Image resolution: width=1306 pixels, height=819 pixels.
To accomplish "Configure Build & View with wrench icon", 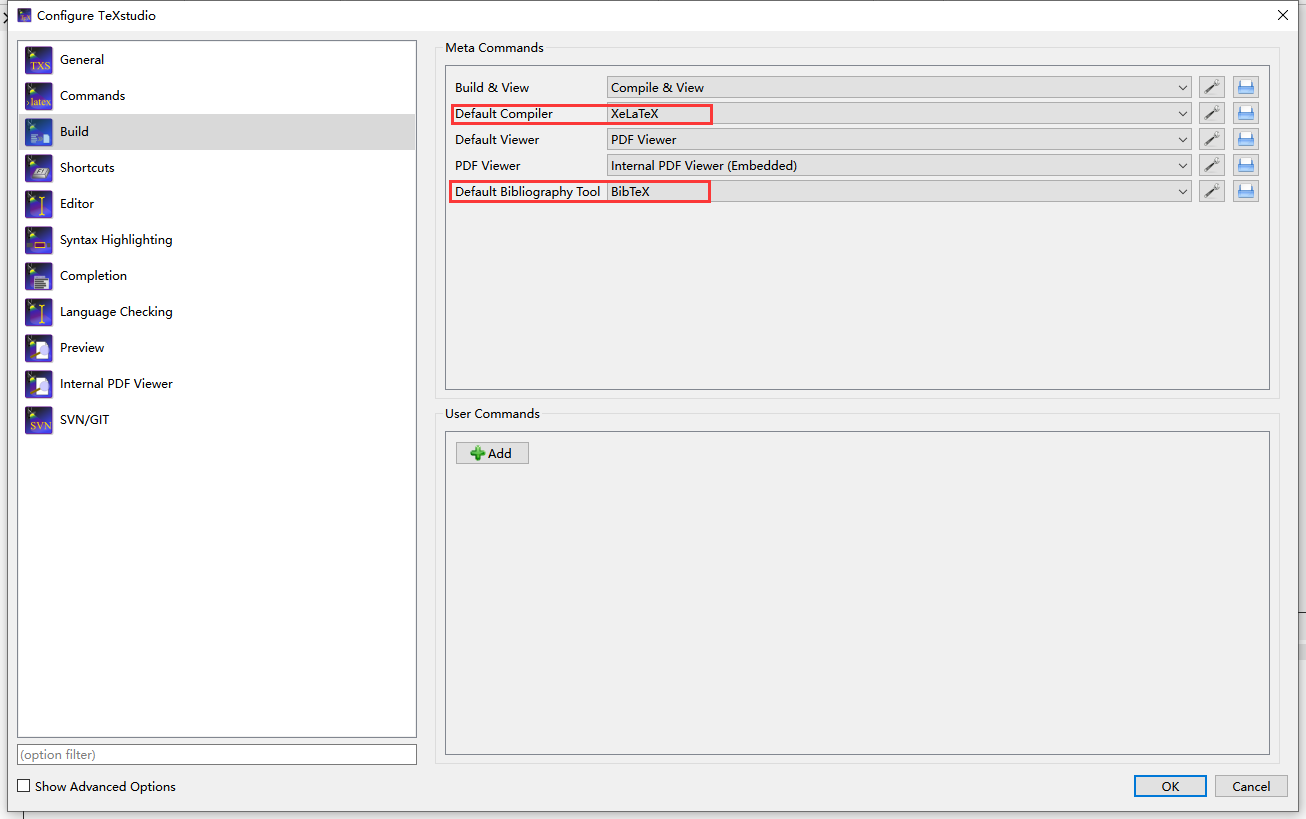I will [1212, 88].
